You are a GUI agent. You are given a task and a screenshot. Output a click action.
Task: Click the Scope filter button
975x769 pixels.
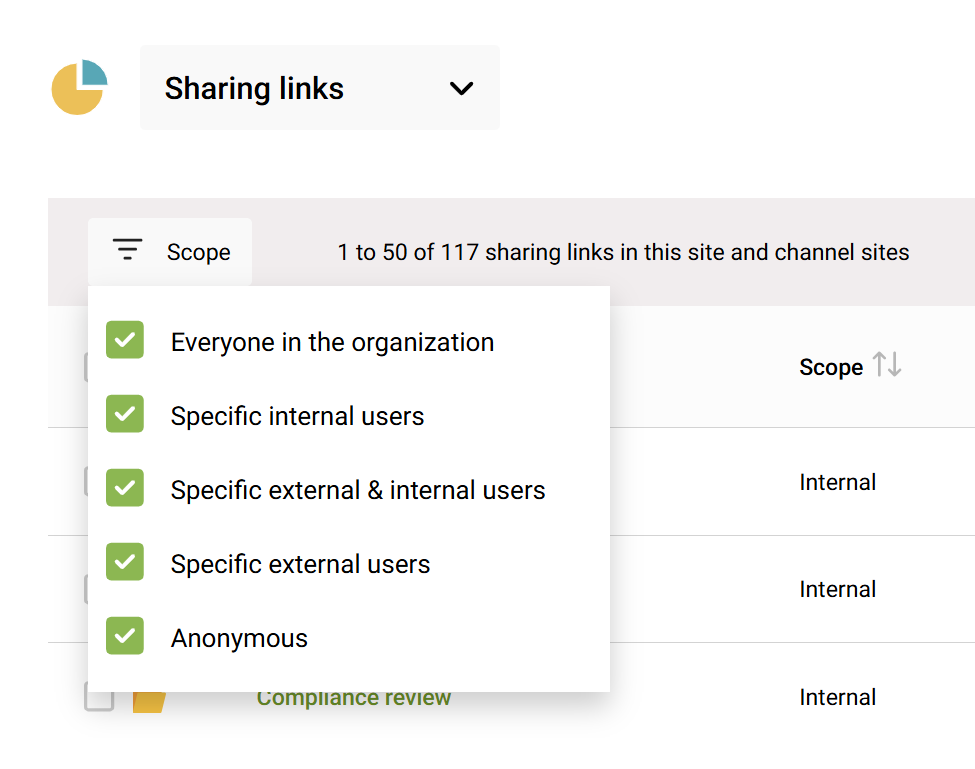(170, 252)
